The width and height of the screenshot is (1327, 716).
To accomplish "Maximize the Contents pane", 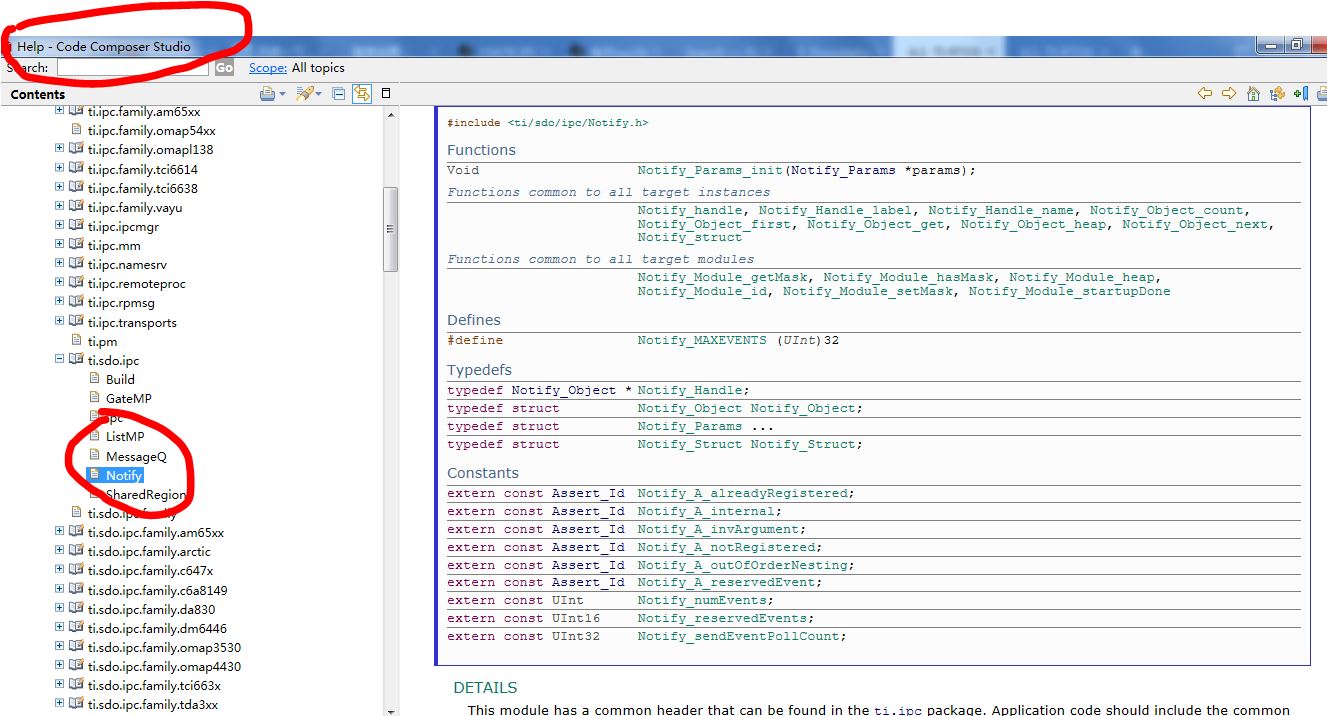I will click(x=386, y=94).
